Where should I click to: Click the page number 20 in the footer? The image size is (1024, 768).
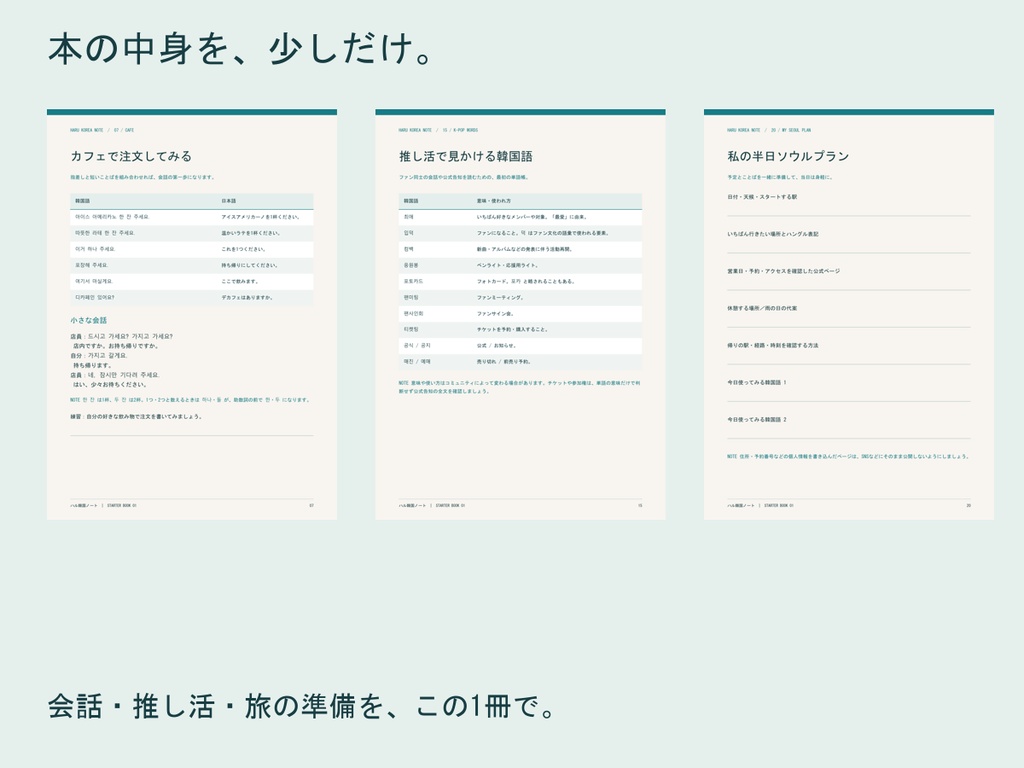[968, 505]
